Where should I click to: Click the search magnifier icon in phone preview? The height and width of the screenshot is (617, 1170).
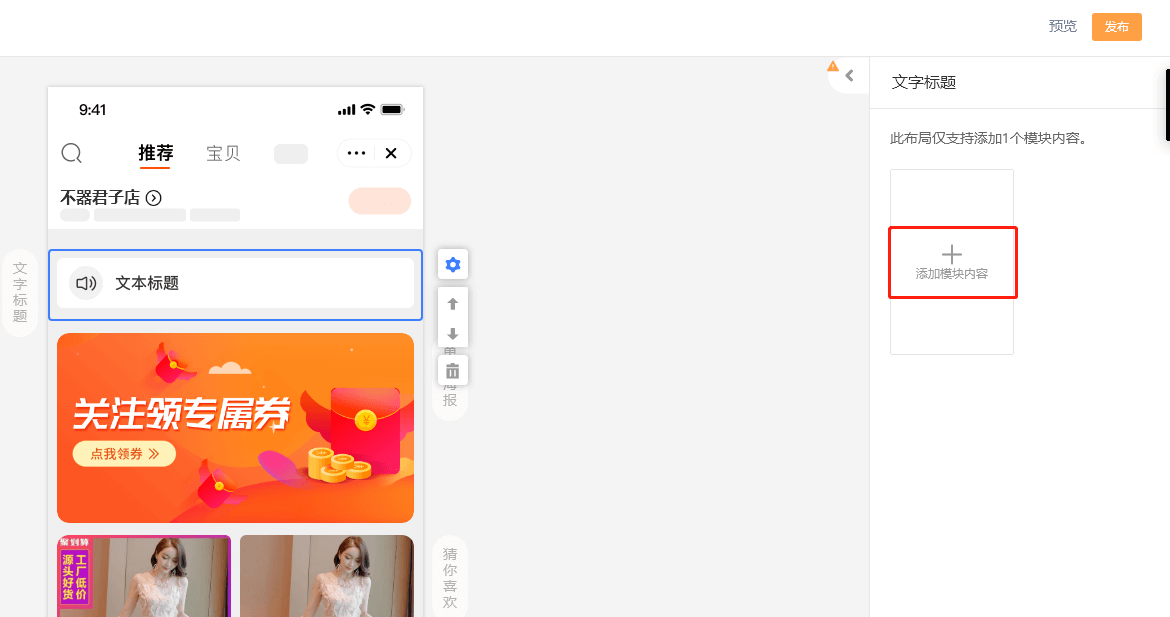tap(72, 153)
